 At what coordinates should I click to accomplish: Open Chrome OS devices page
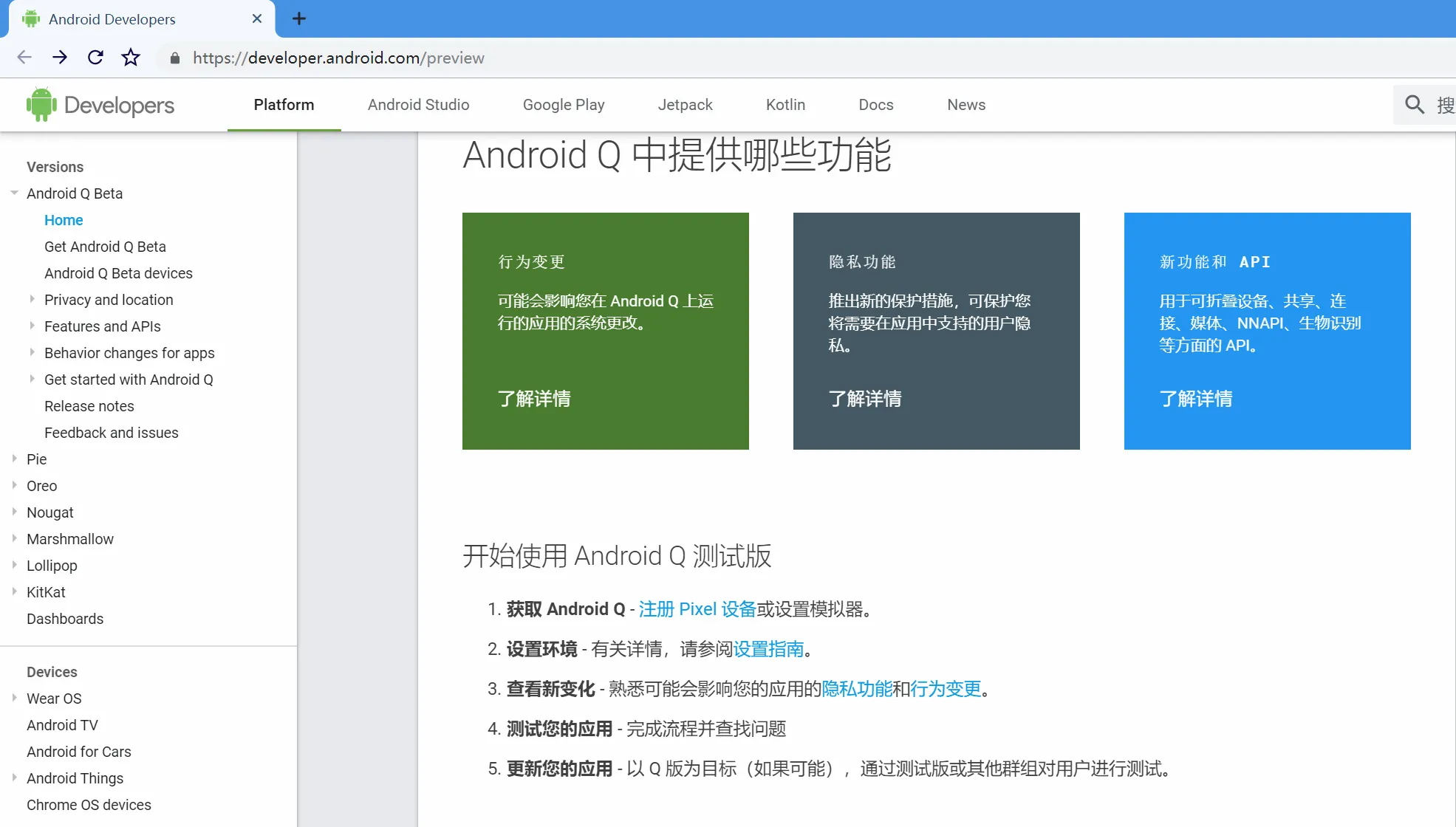pos(89,805)
